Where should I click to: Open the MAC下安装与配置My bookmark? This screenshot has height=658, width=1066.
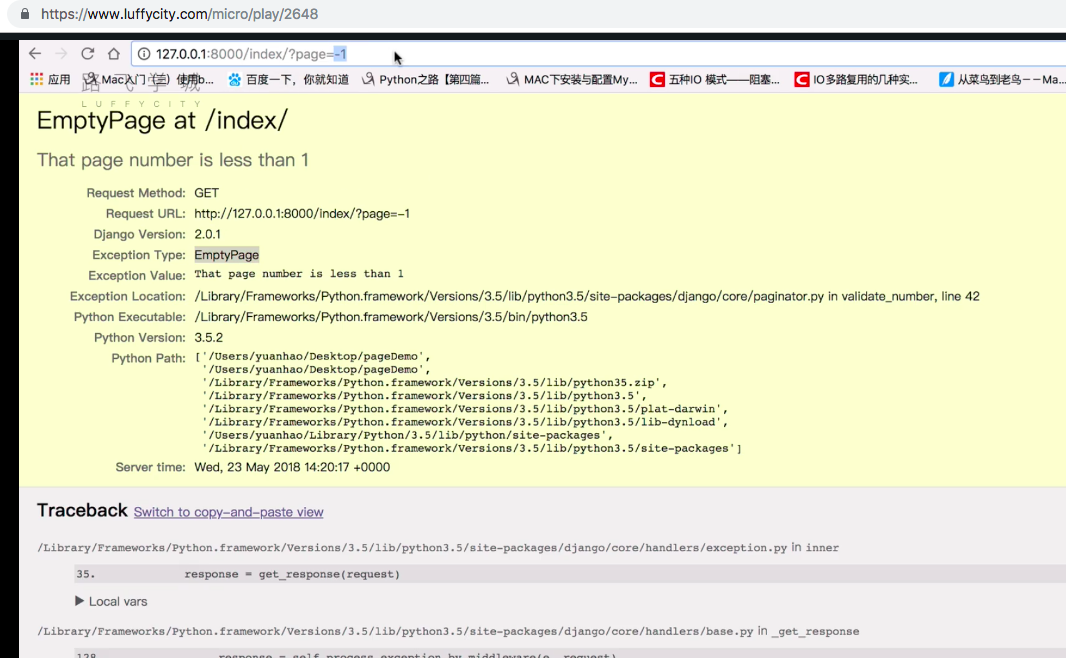click(572, 80)
